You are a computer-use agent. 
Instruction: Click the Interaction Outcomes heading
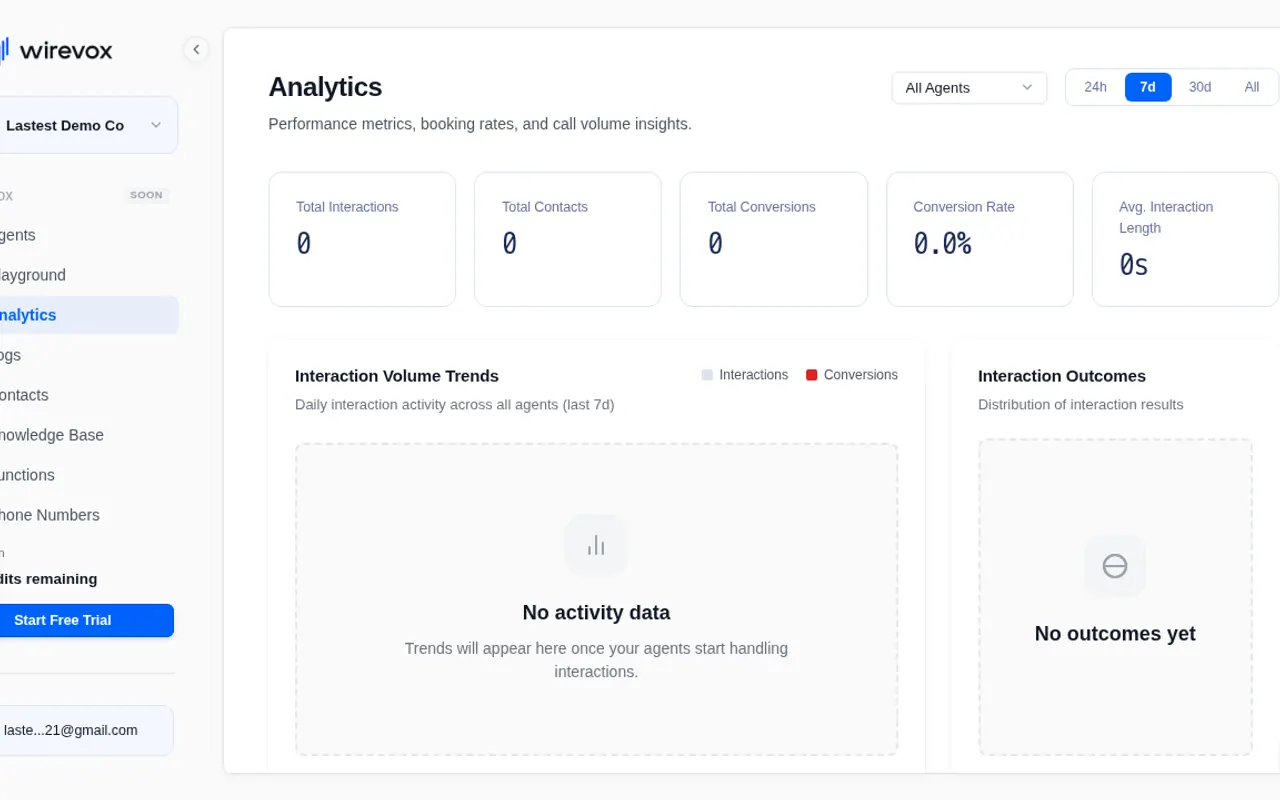point(1062,376)
